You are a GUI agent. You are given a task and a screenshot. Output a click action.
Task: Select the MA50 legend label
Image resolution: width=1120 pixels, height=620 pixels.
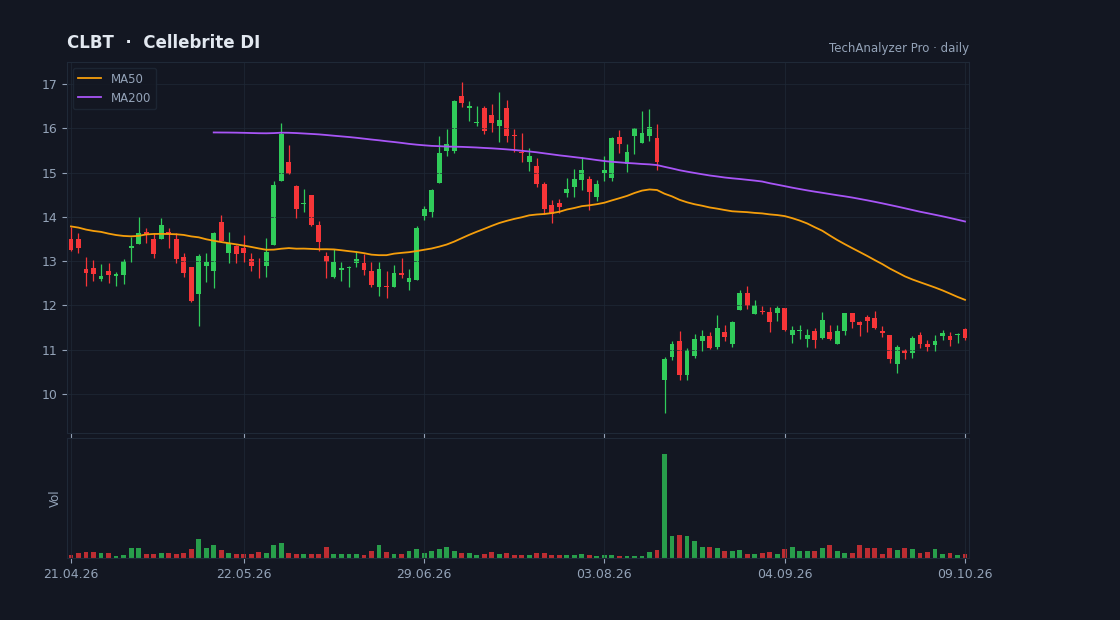pos(126,79)
